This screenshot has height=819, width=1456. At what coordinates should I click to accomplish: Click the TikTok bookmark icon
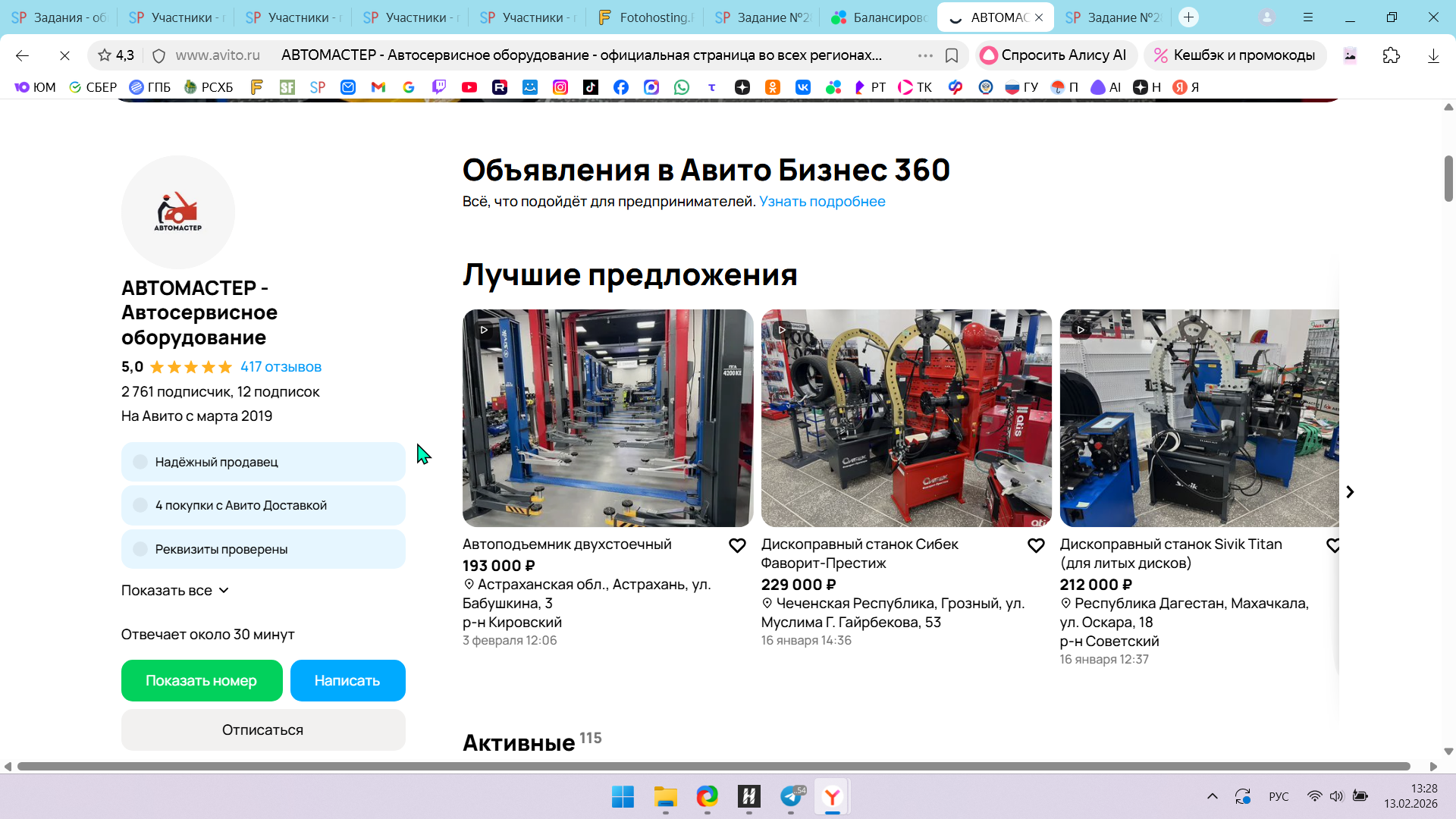click(x=591, y=87)
